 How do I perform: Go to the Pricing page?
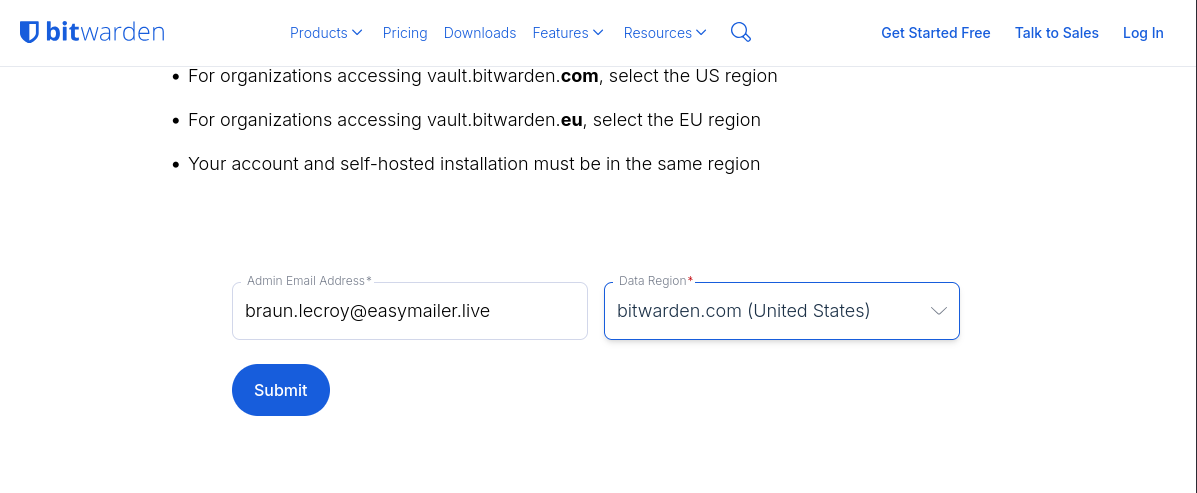(405, 33)
